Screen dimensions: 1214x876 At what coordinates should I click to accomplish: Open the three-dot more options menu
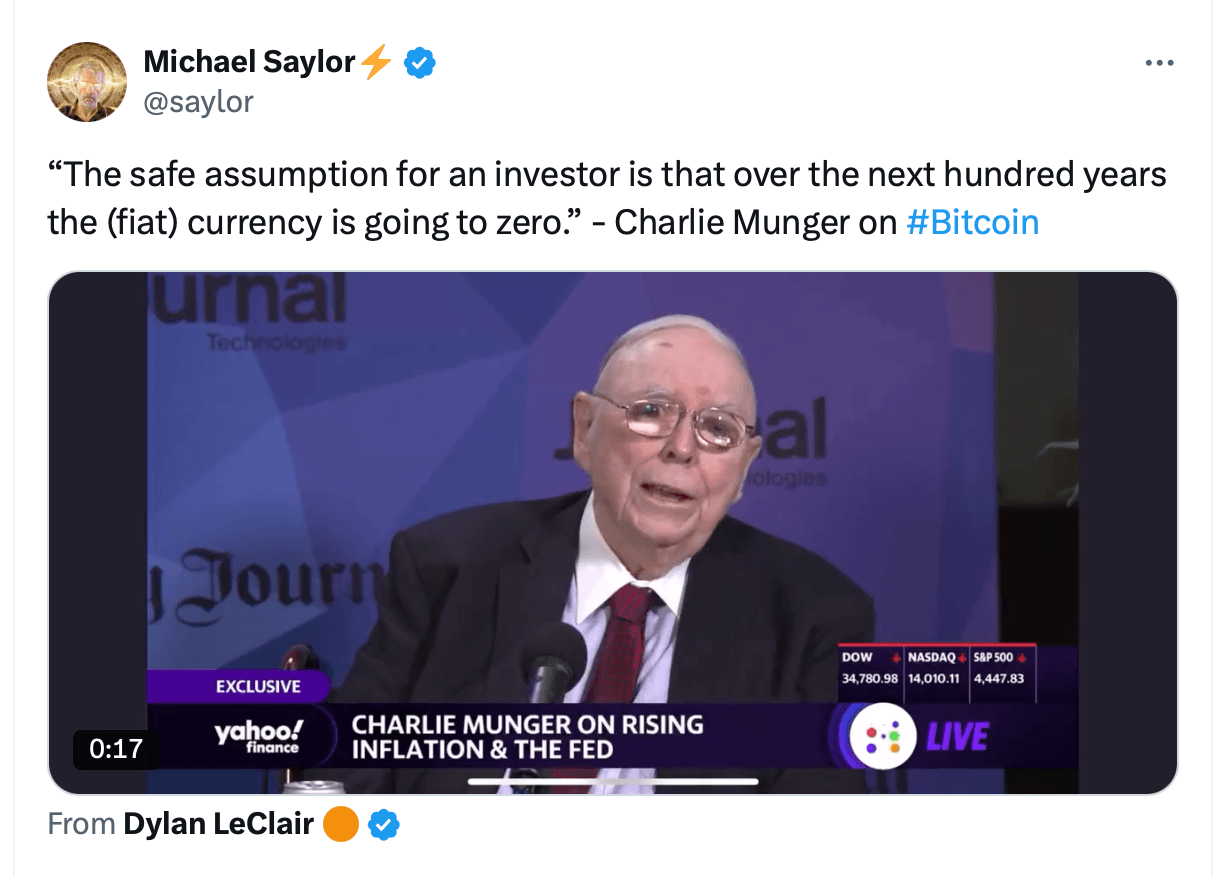tap(1159, 63)
